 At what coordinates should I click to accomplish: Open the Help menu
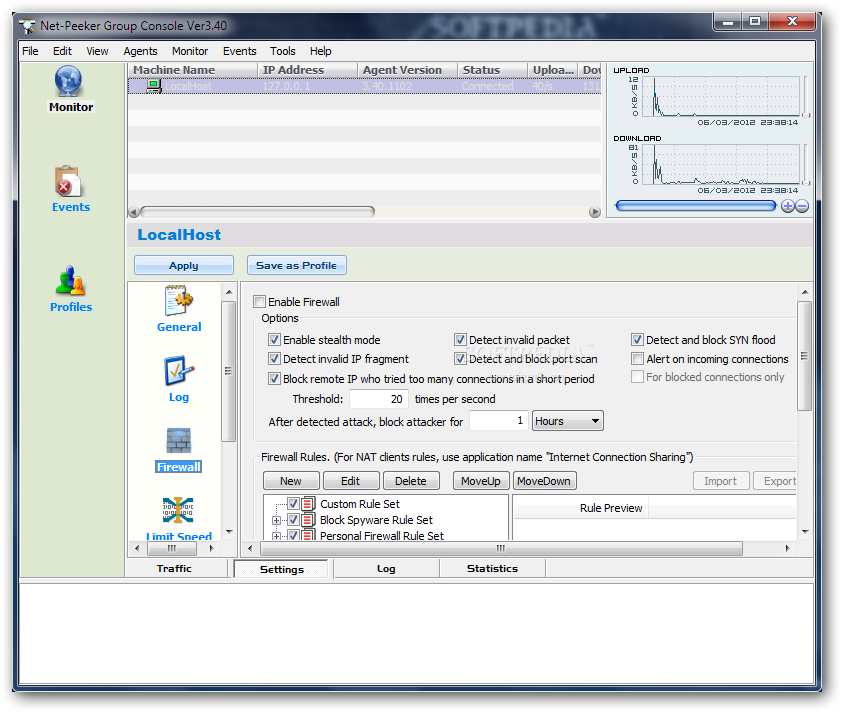pos(321,51)
